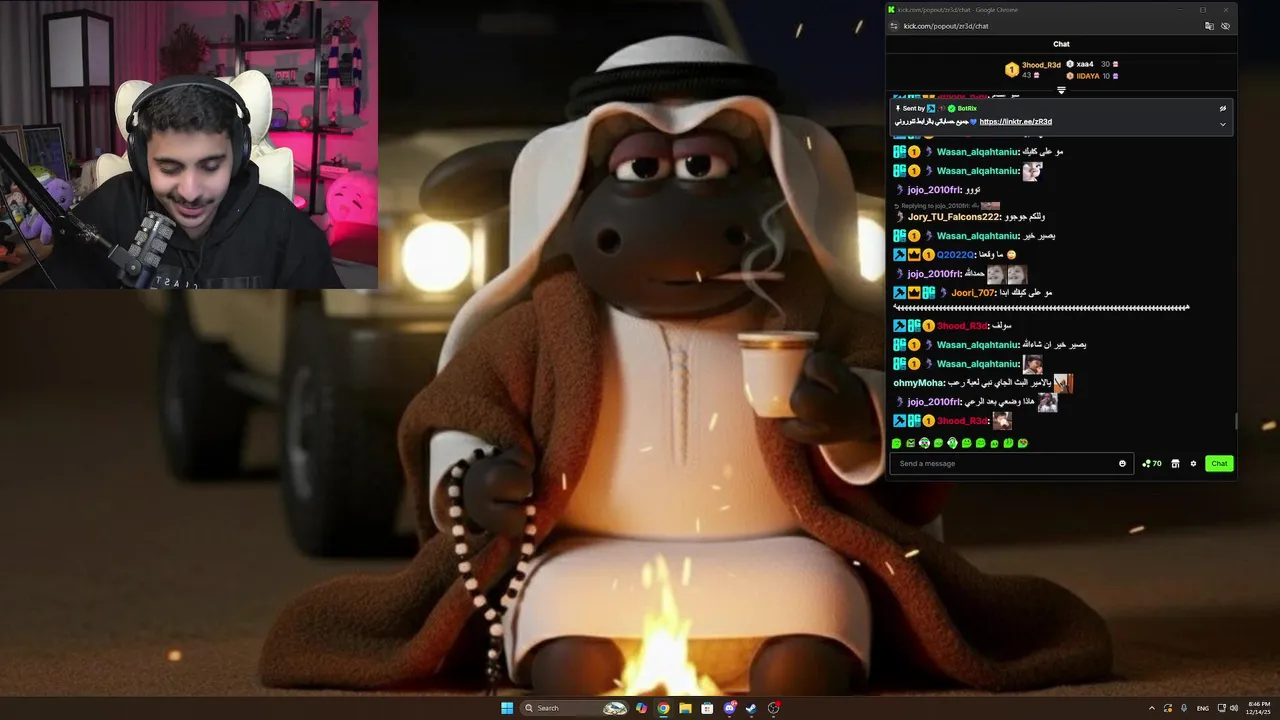This screenshot has width=1280, height=720.
Task: Open emoji picker in message box
Action: 1122,464
